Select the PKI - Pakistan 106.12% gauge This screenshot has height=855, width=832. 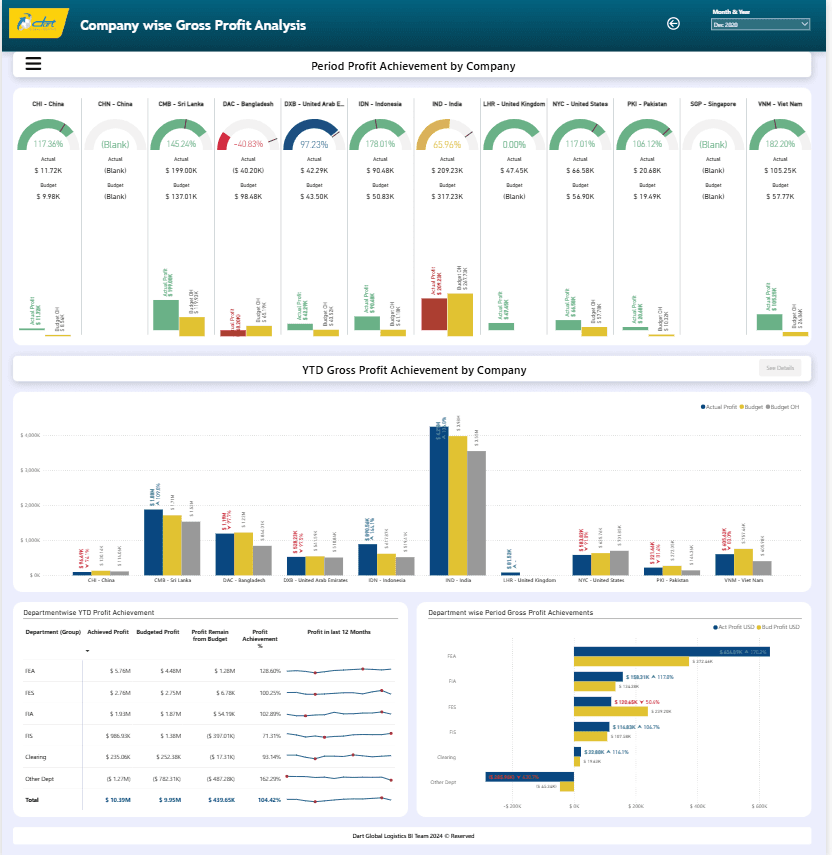pos(647,135)
